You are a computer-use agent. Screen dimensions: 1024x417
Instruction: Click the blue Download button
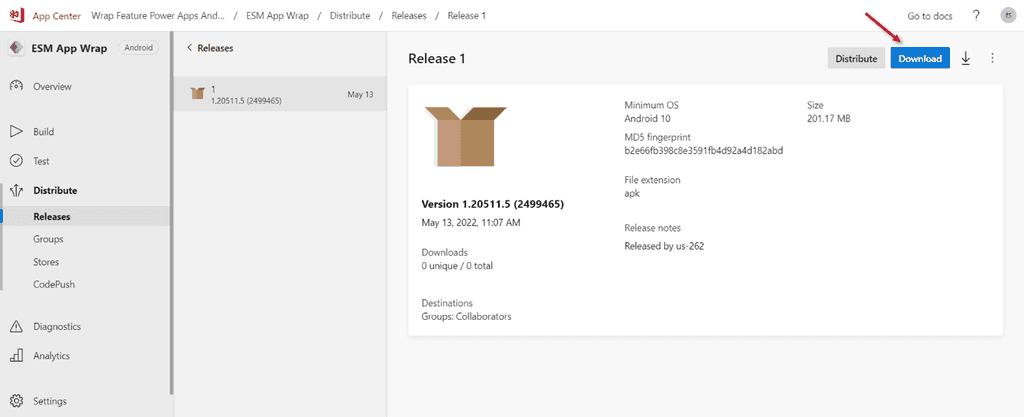(x=920, y=58)
